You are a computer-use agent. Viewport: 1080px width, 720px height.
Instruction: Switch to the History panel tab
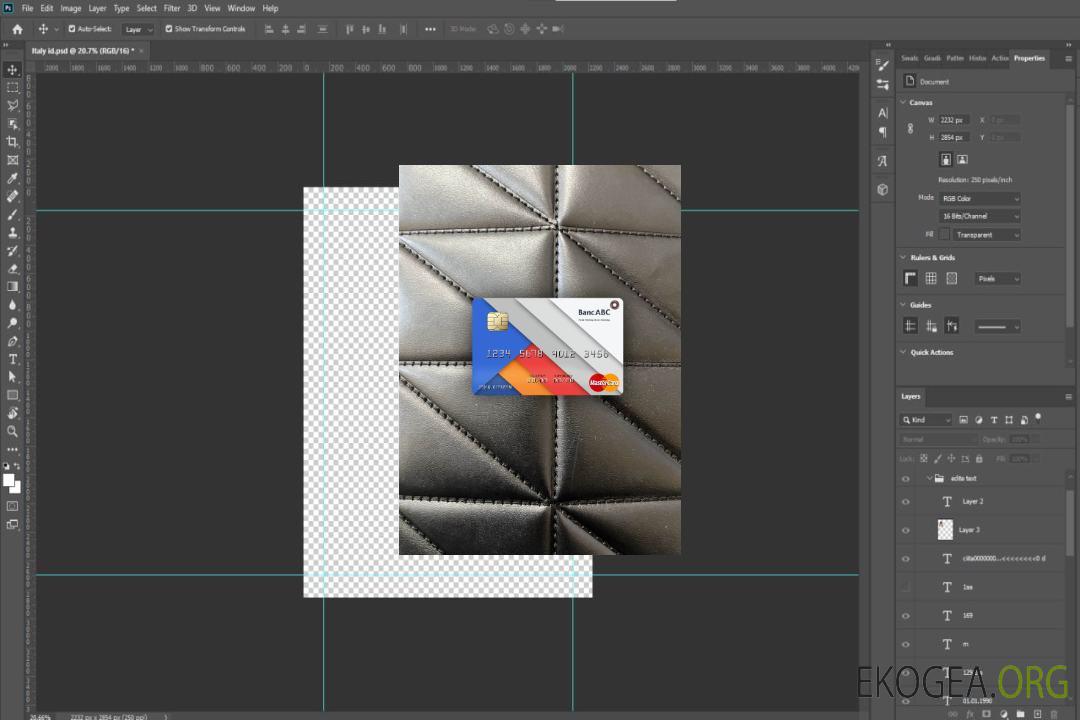977,58
